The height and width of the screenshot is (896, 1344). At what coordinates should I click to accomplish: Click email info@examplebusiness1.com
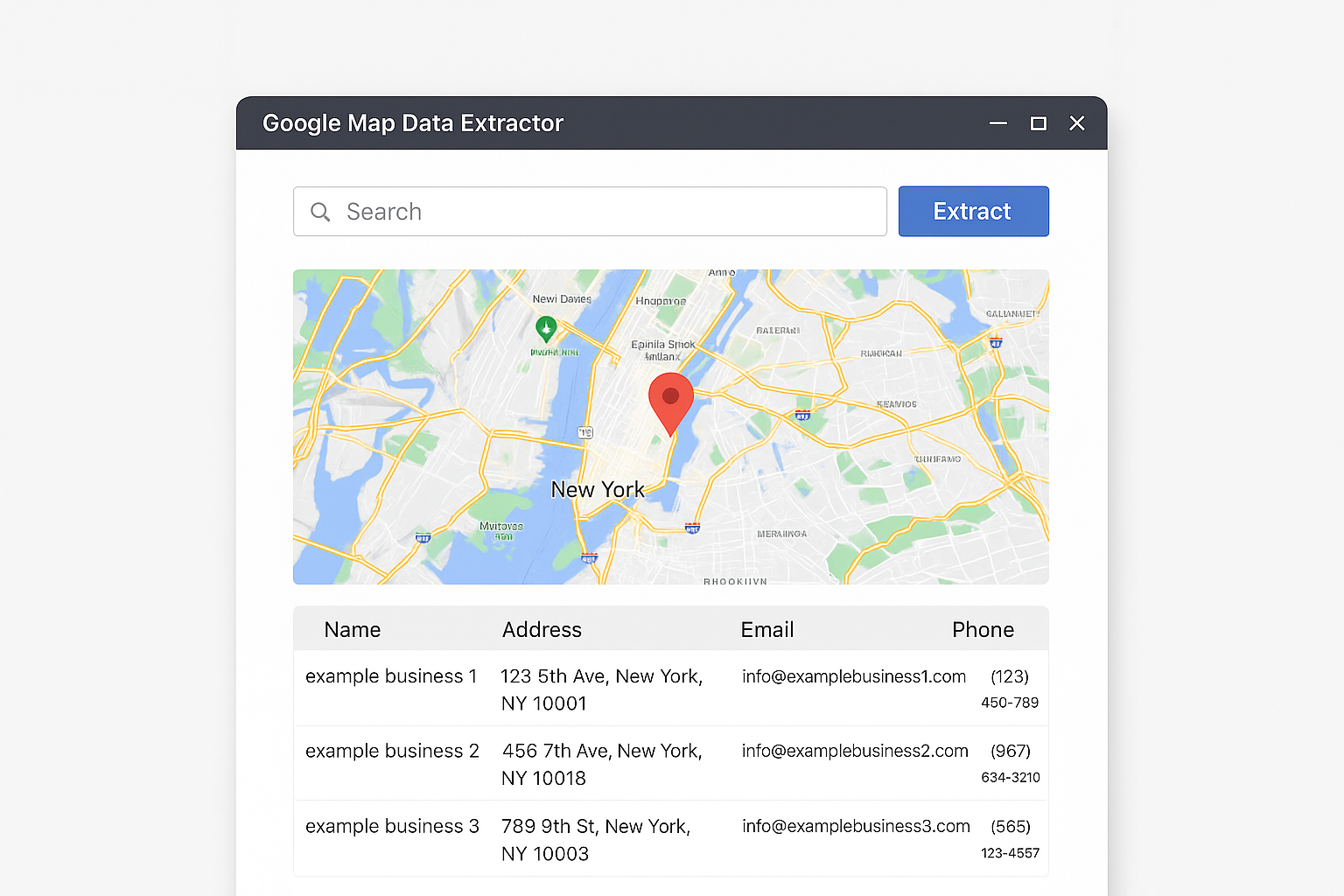click(854, 676)
